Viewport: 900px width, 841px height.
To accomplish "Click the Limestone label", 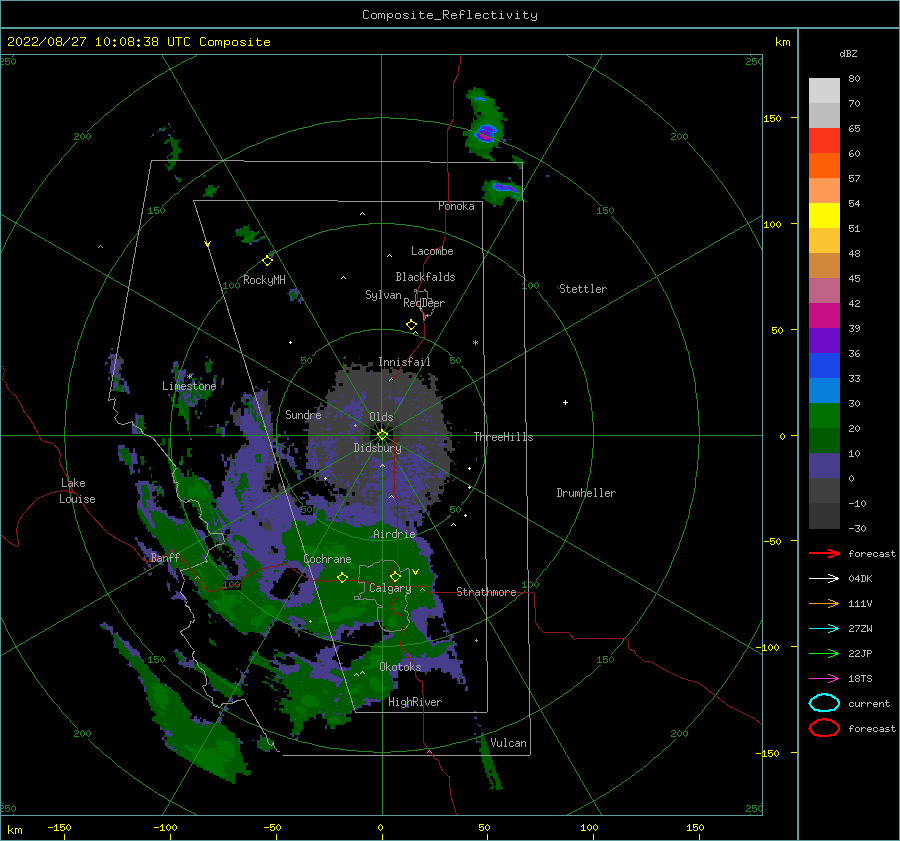I will coord(189,386).
